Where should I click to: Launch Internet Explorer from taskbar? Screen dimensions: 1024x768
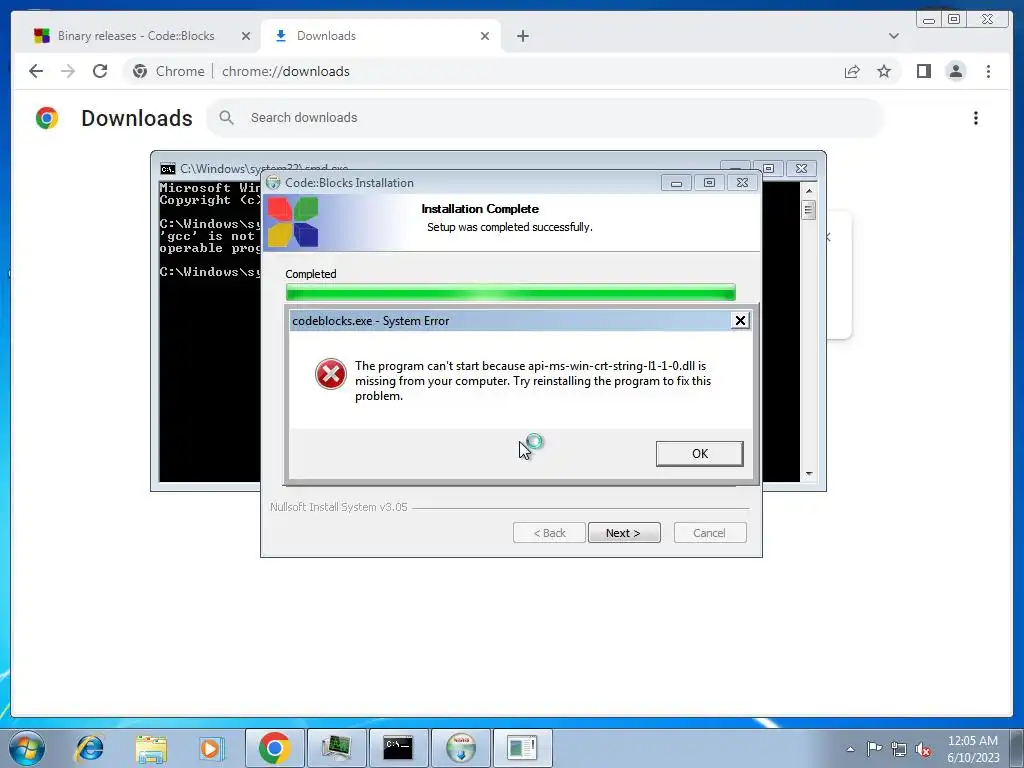click(x=89, y=748)
